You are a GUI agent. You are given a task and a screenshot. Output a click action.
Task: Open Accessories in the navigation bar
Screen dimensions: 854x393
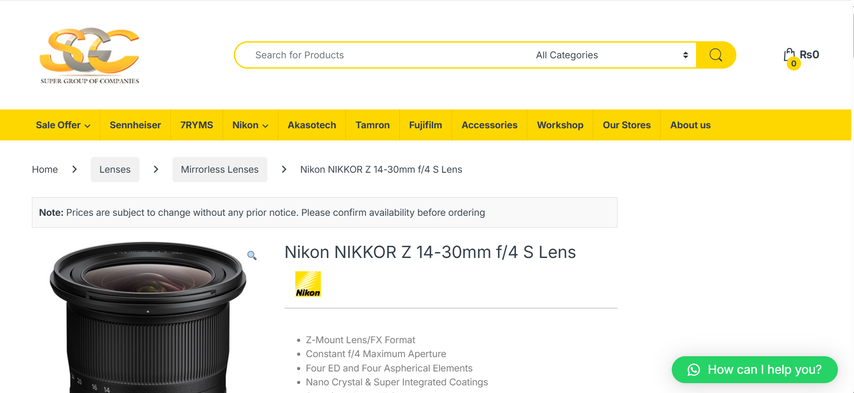(489, 125)
